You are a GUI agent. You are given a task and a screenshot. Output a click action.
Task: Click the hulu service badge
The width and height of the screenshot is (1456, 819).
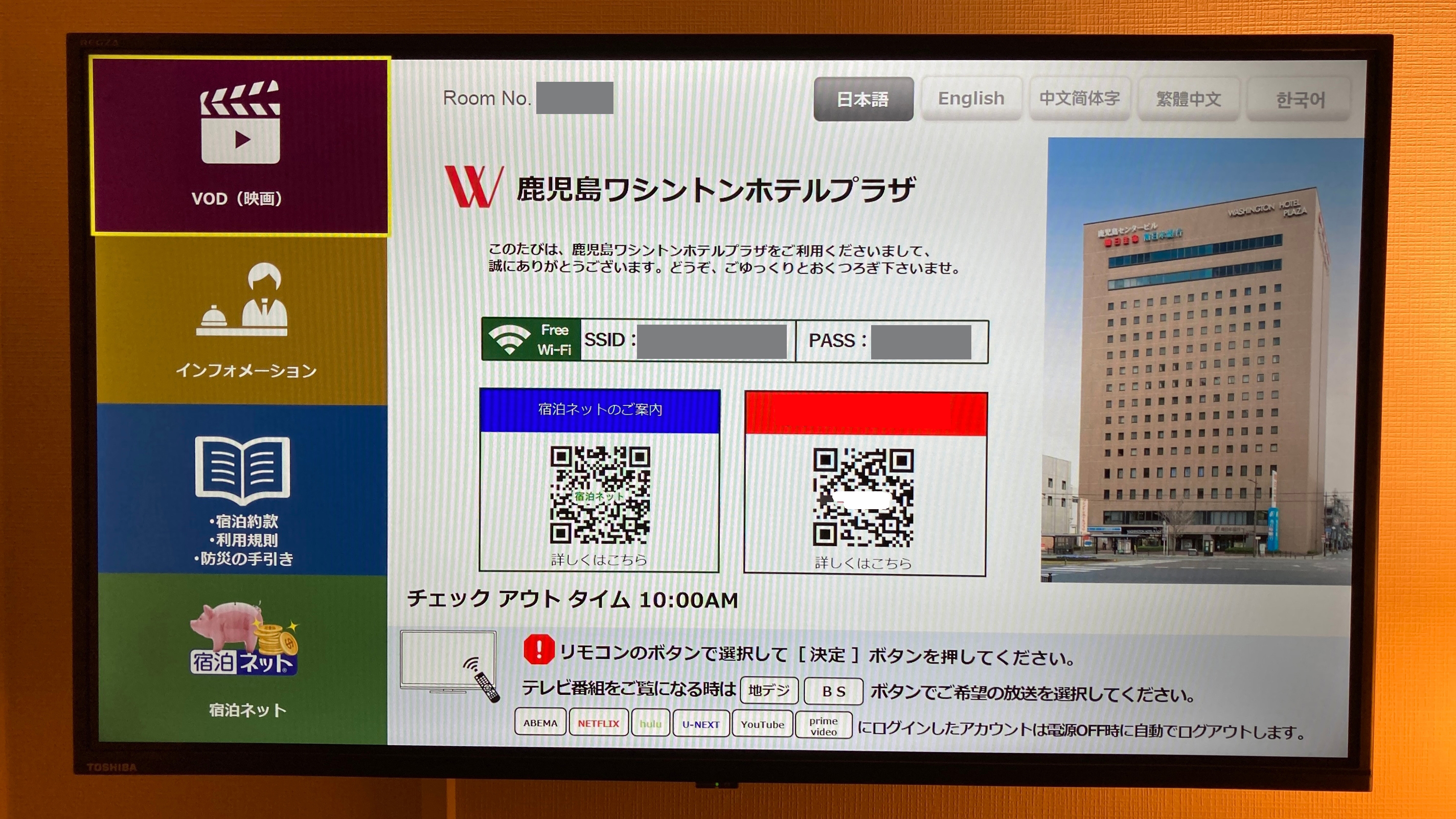coord(651,723)
